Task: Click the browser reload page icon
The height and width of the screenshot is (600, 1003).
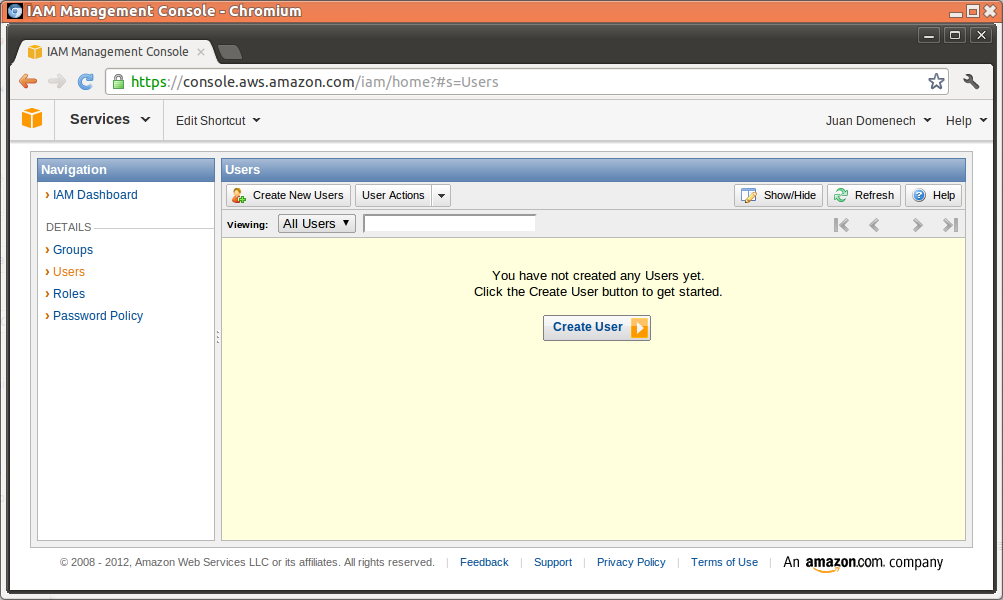Action: (85, 81)
